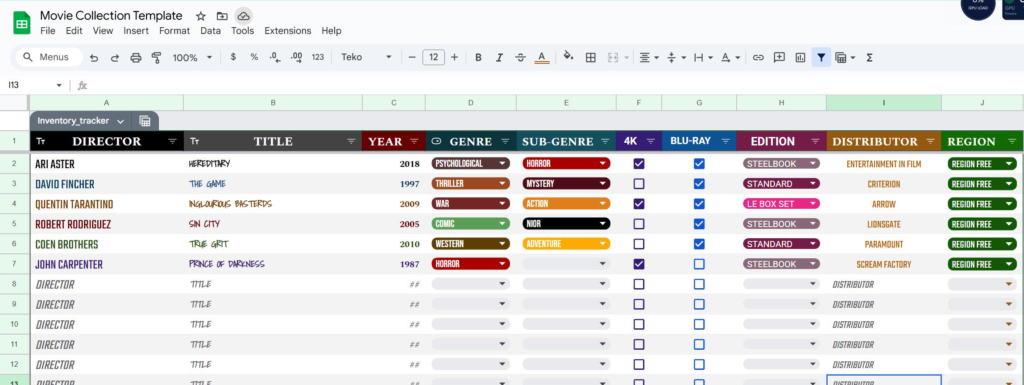
Task: Select the QUENTIN TARANTINO cell
Action: click(106, 204)
